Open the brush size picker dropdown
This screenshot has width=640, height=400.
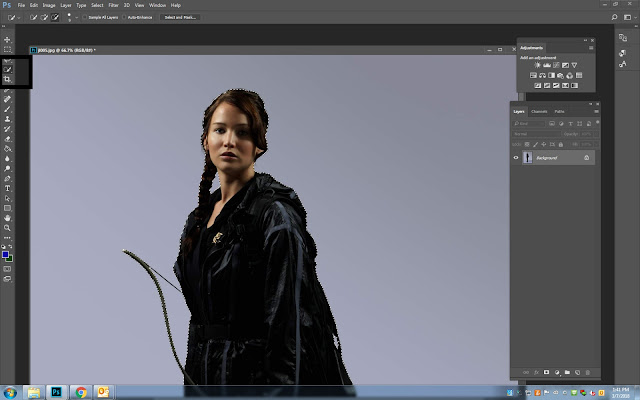76,18
